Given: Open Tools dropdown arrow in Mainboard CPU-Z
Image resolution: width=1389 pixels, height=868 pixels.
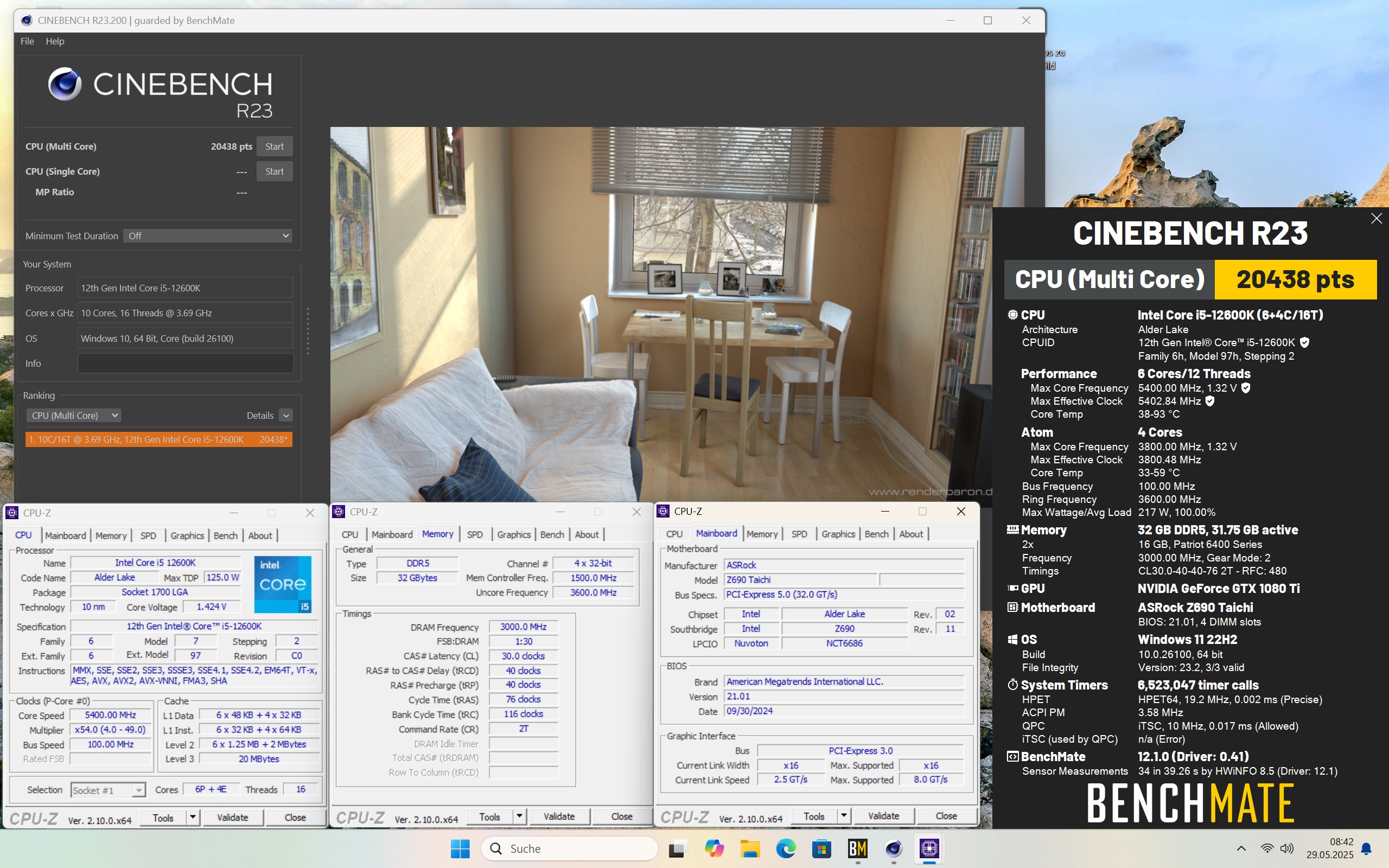Looking at the screenshot, I should [x=844, y=816].
